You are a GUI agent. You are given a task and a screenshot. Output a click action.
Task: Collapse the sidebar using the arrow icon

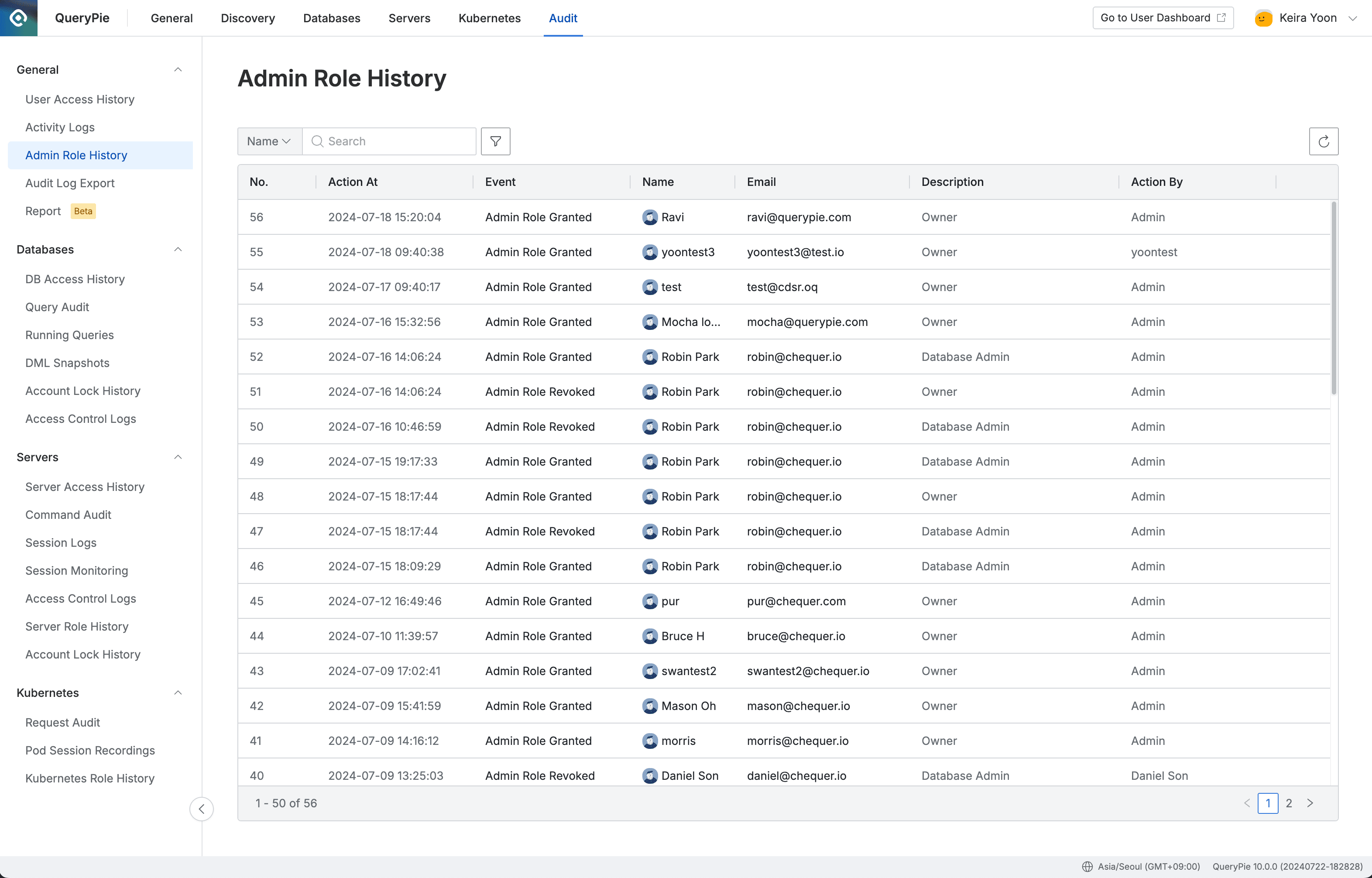(201, 809)
